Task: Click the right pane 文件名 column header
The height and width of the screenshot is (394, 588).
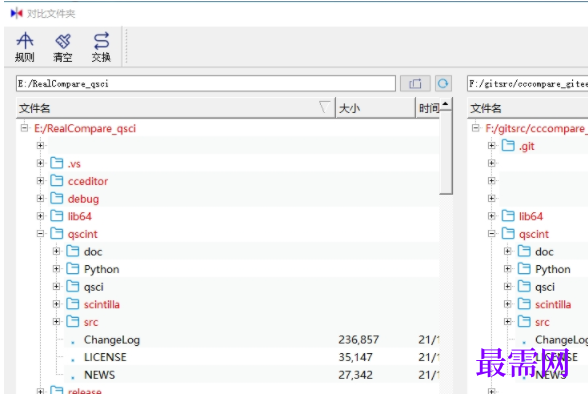Action: coord(528,108)
